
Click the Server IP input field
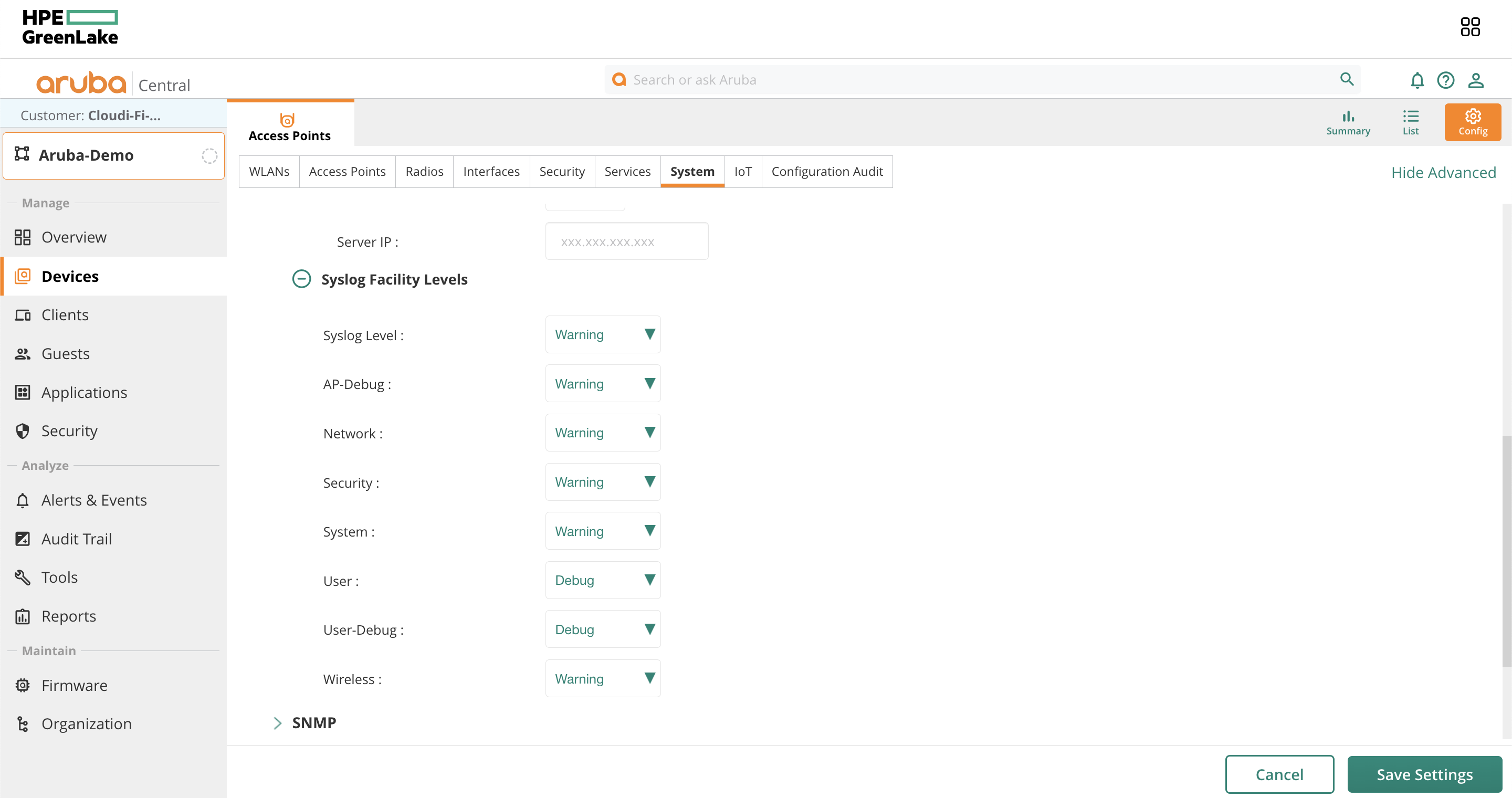[x=626, y=241]
